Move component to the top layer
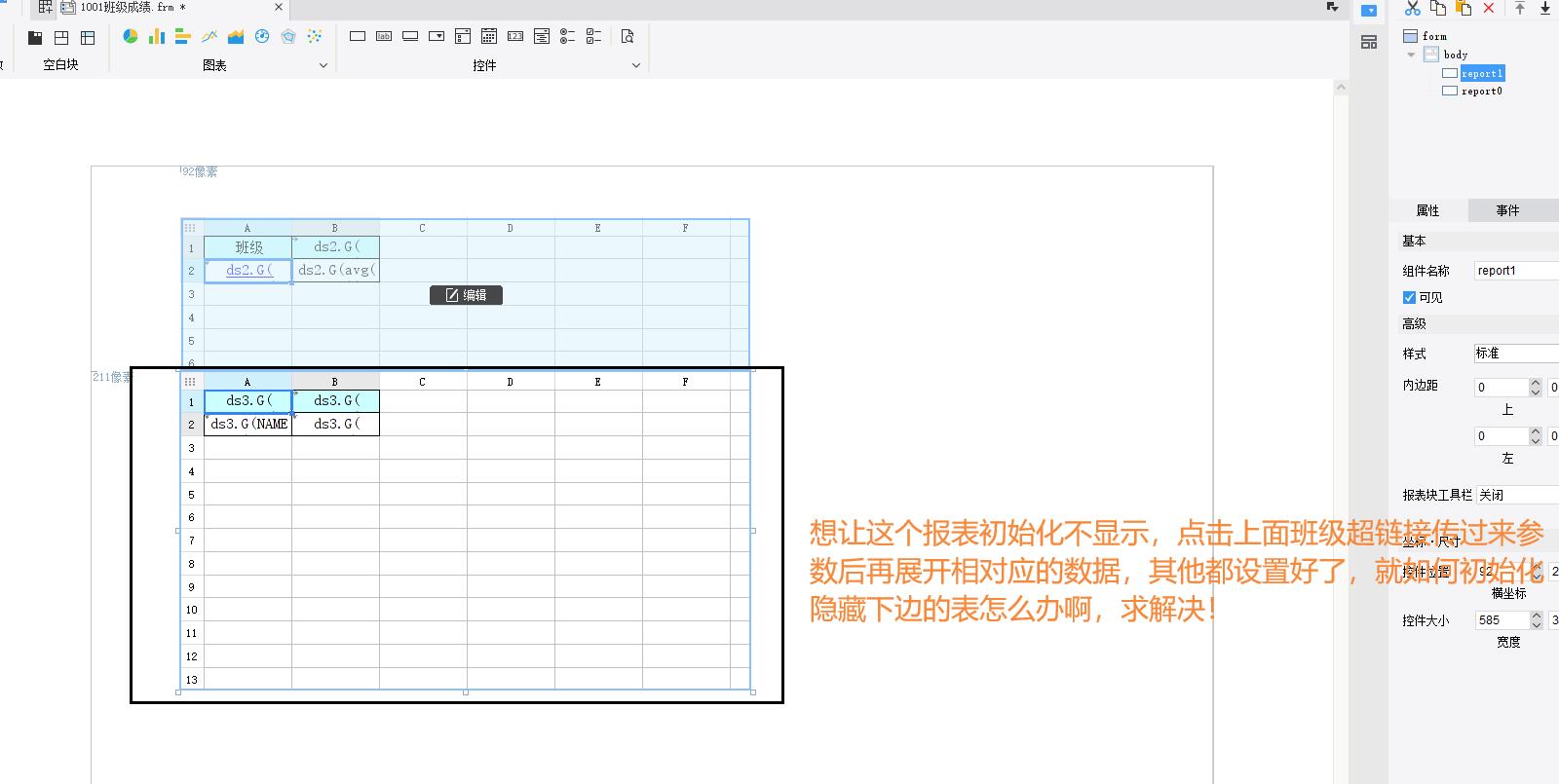This screenshot has height=784, width=1559. (x=1520, y=8)
